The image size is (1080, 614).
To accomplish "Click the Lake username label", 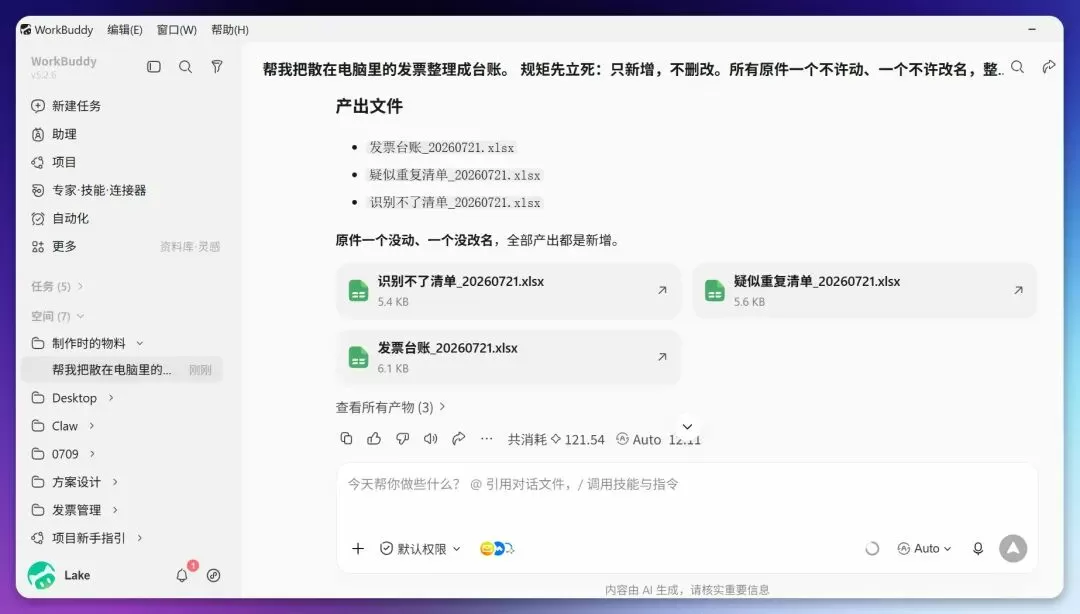I will pyautogui.click(x=77, y=575).
